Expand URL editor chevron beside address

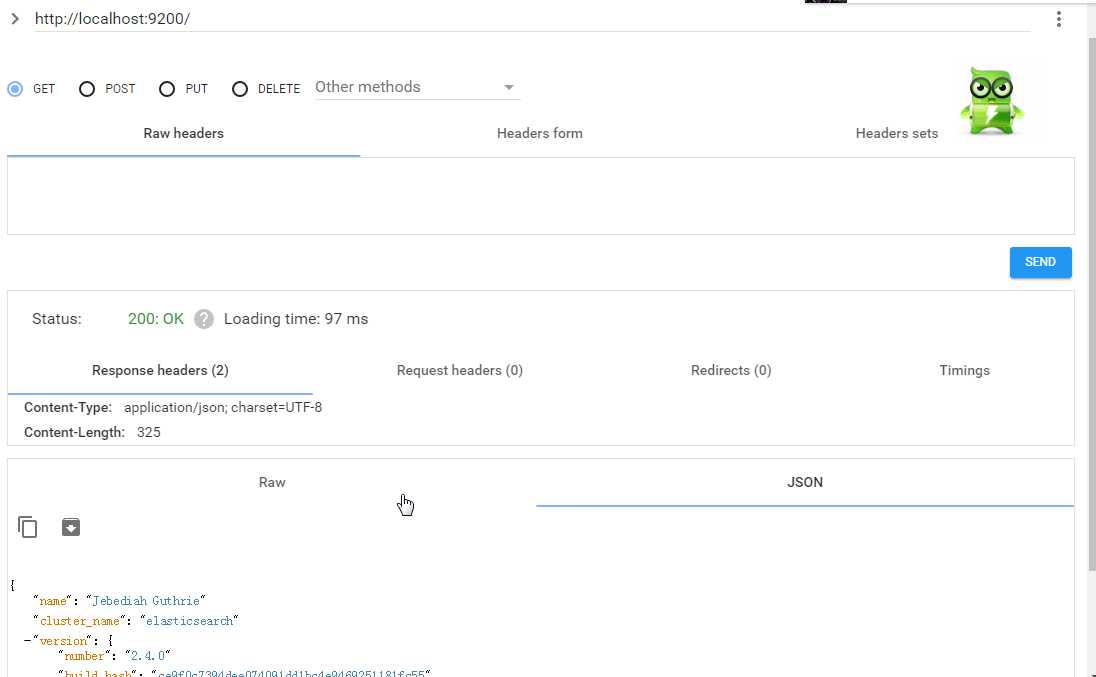point(15,19)
